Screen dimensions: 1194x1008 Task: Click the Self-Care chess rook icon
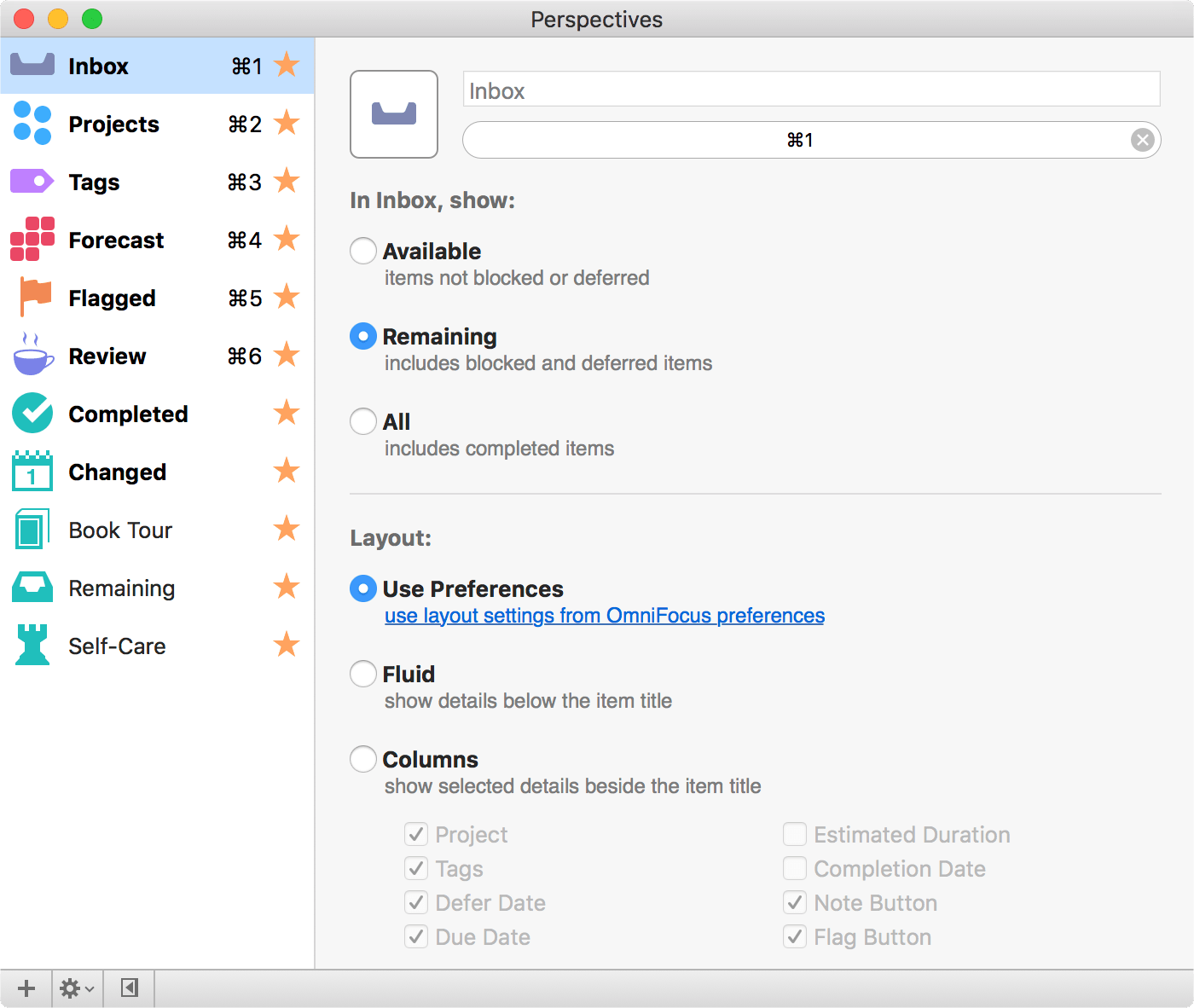pos(32,645)
